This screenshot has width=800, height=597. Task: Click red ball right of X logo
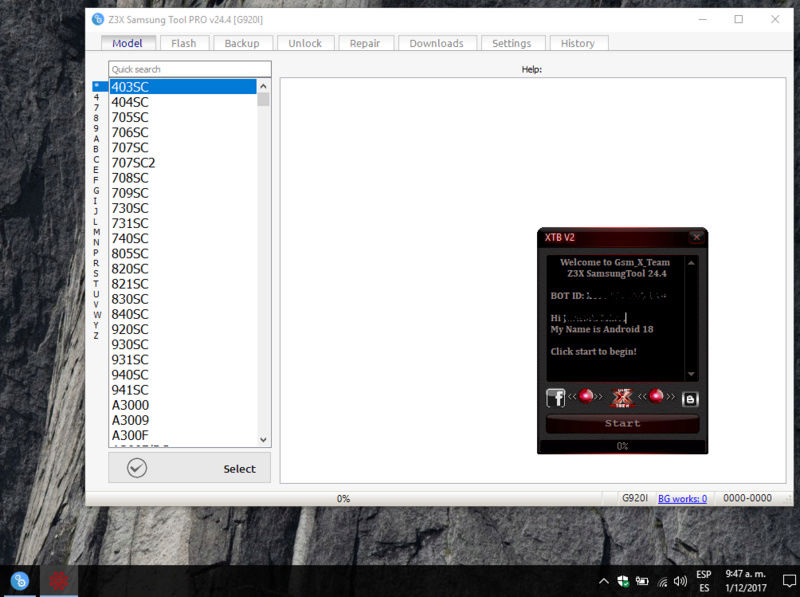pos(656,396)
